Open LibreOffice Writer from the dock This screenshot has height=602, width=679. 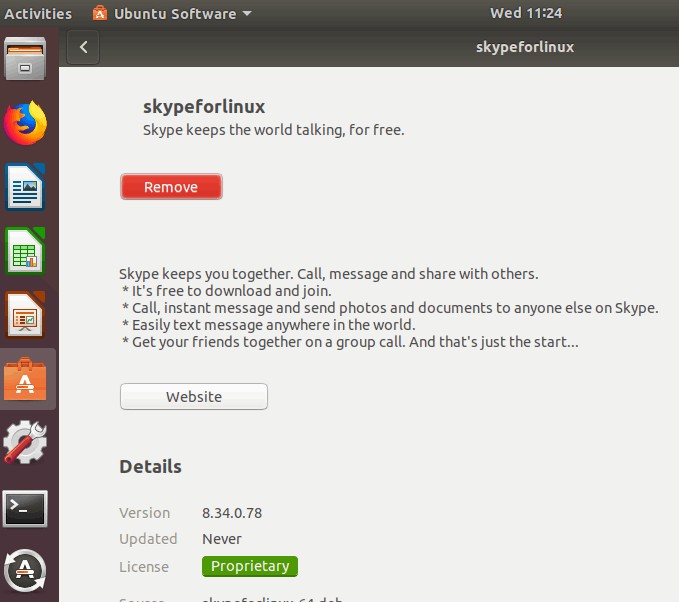coord(26,187)
